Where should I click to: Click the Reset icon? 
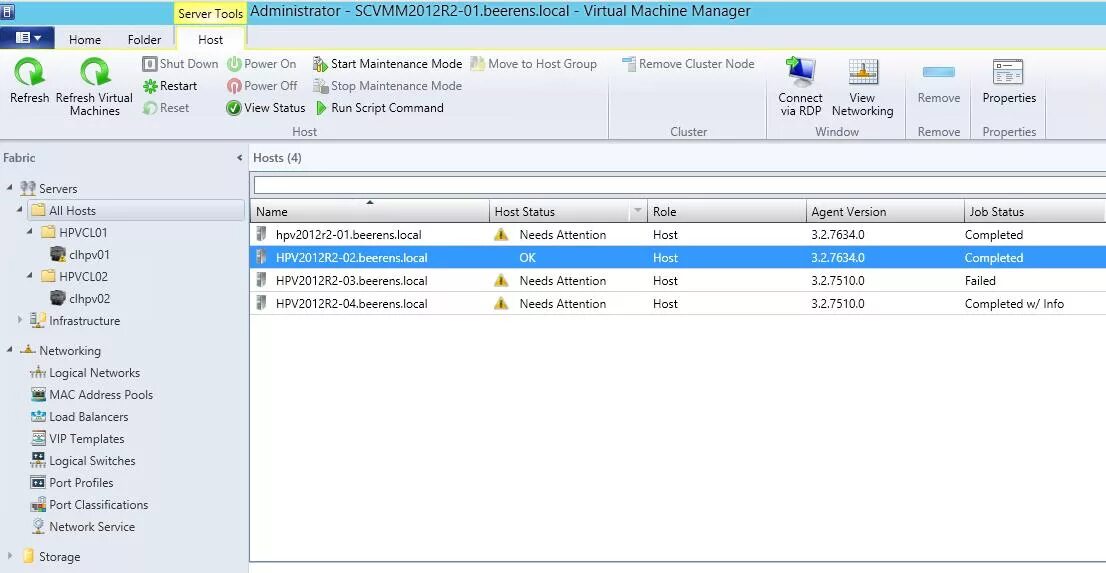[x=150, y=108]
